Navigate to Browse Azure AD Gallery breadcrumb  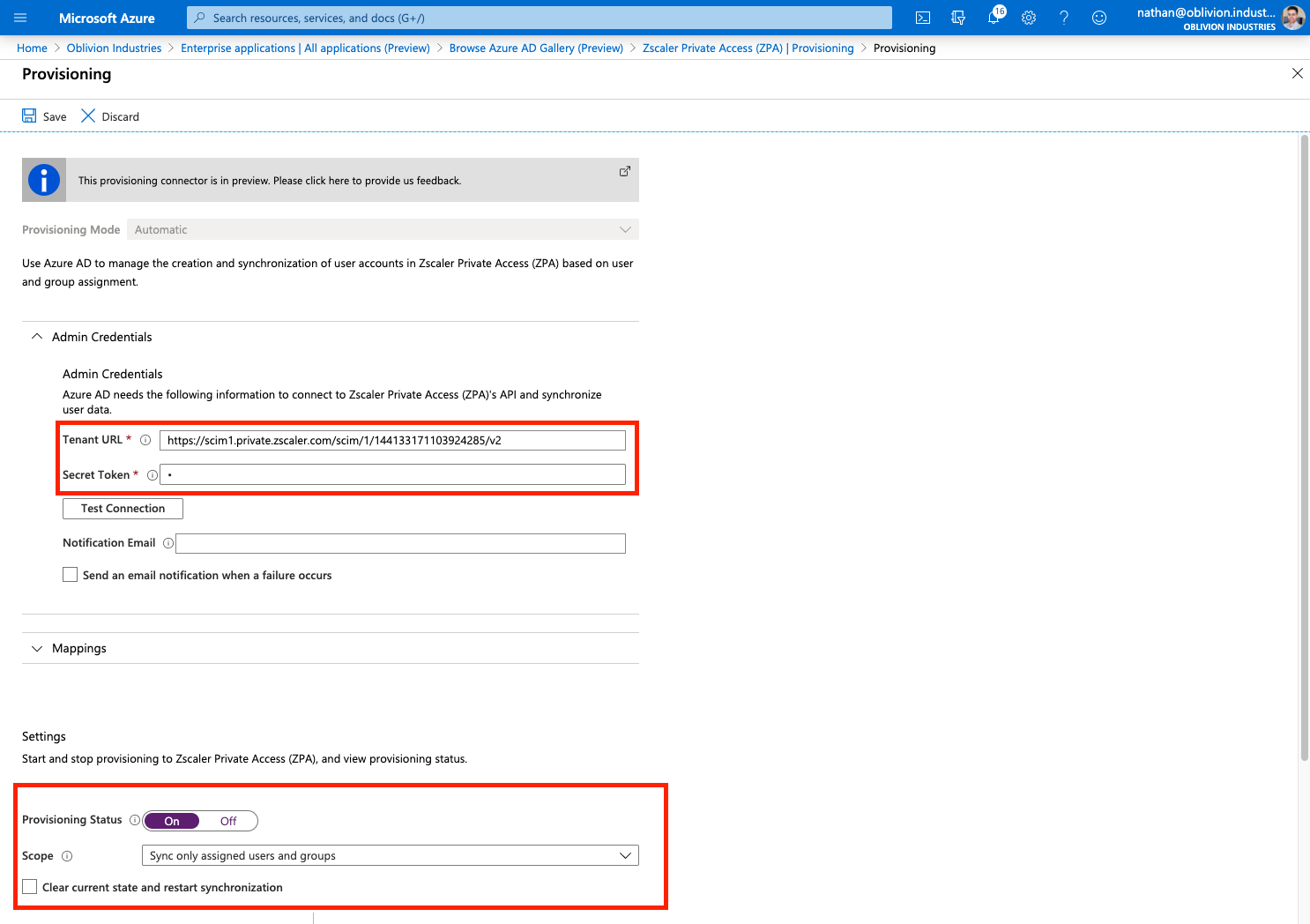tap(536, 48)
